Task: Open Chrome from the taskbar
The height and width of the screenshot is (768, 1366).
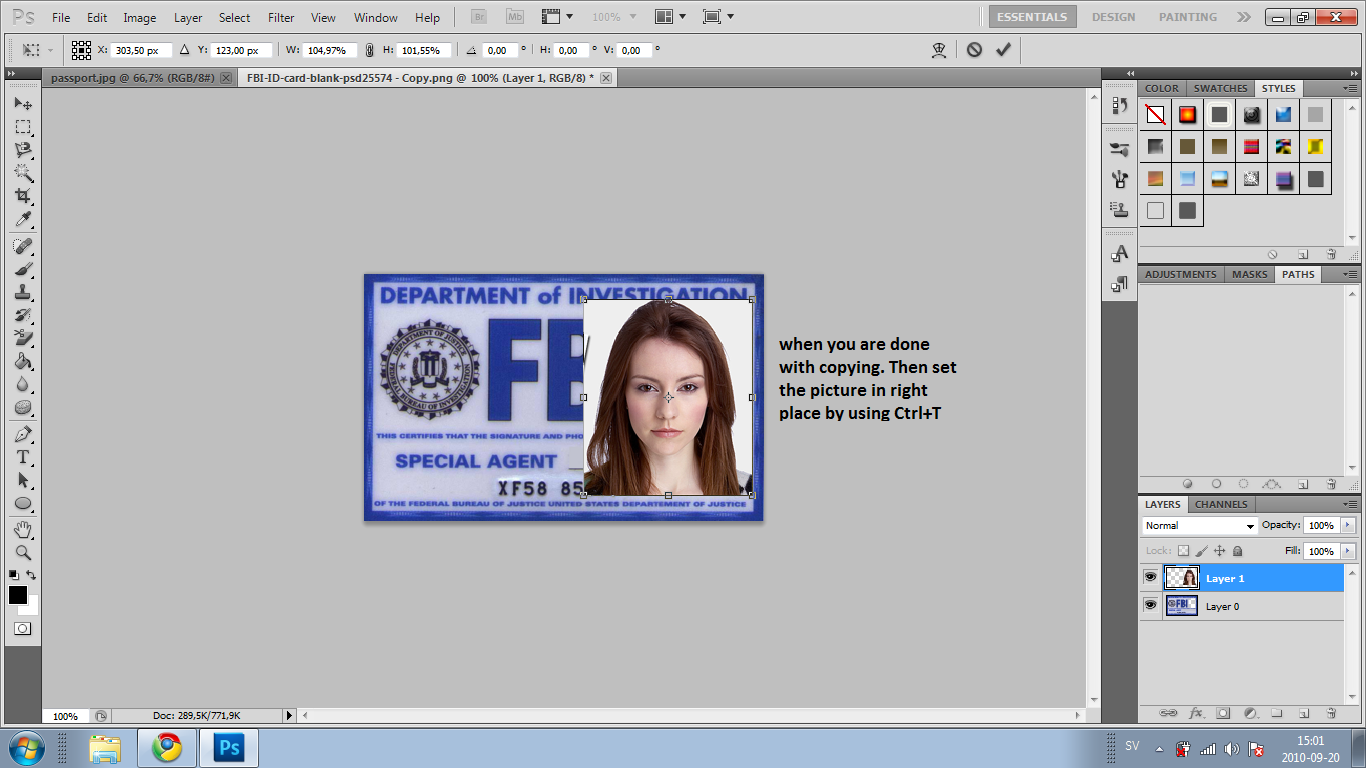Action: pyautogui.click(x=167, y=748)
